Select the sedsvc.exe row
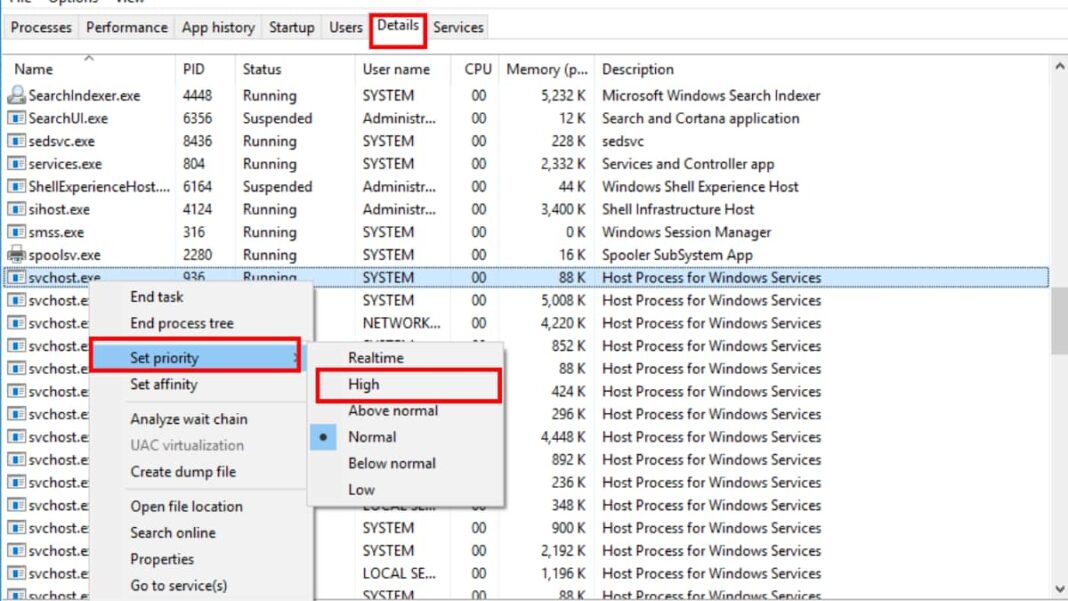The width and height of the screenshot is (1068, 601). pos(300,141)
